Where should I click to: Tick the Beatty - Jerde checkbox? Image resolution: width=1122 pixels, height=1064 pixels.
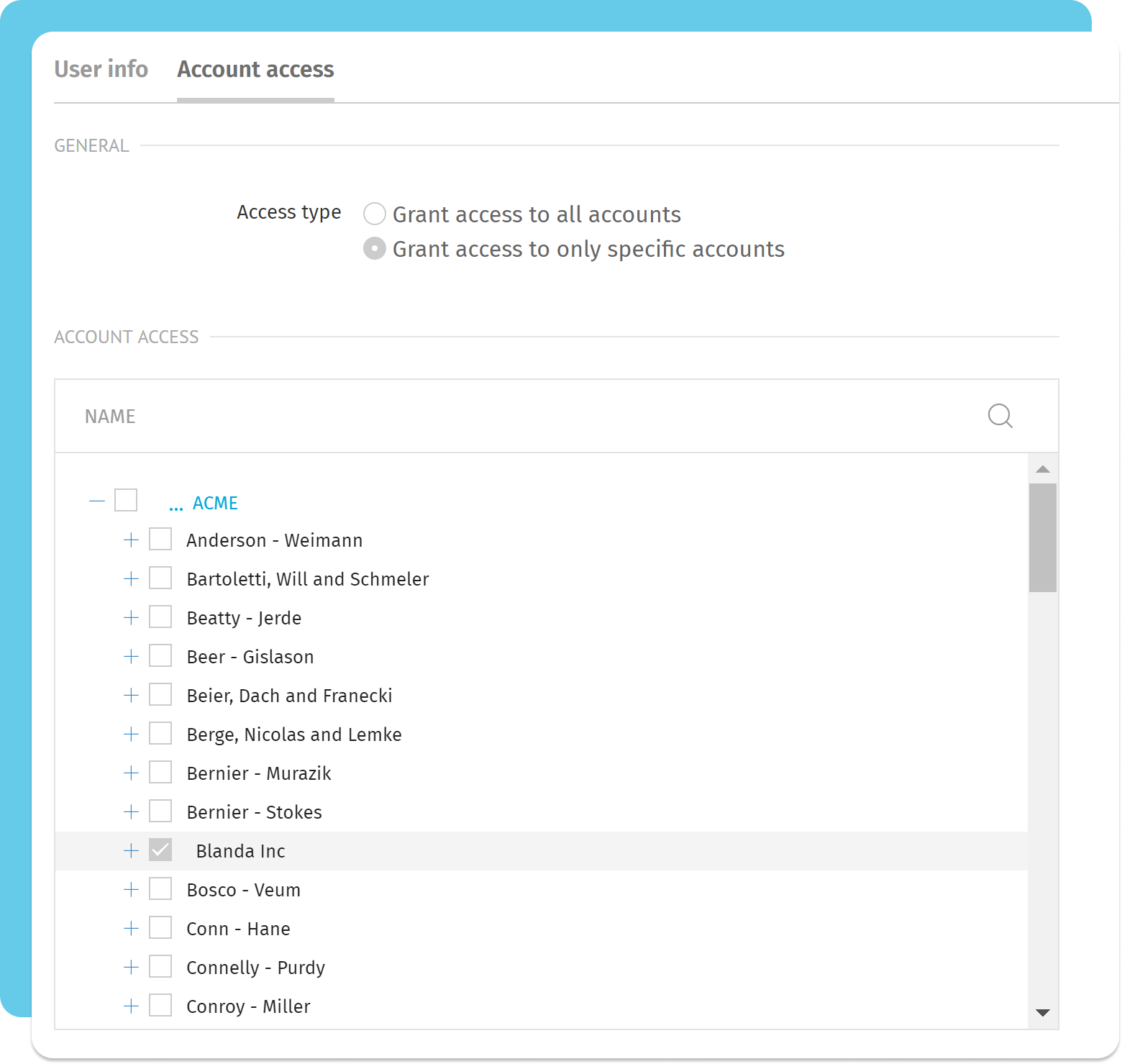click(x=160, y=617)
